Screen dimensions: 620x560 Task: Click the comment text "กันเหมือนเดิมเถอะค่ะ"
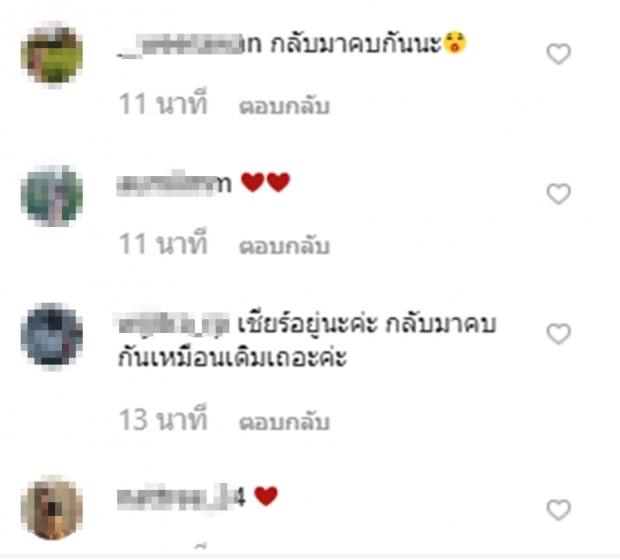tap(232, 357)
